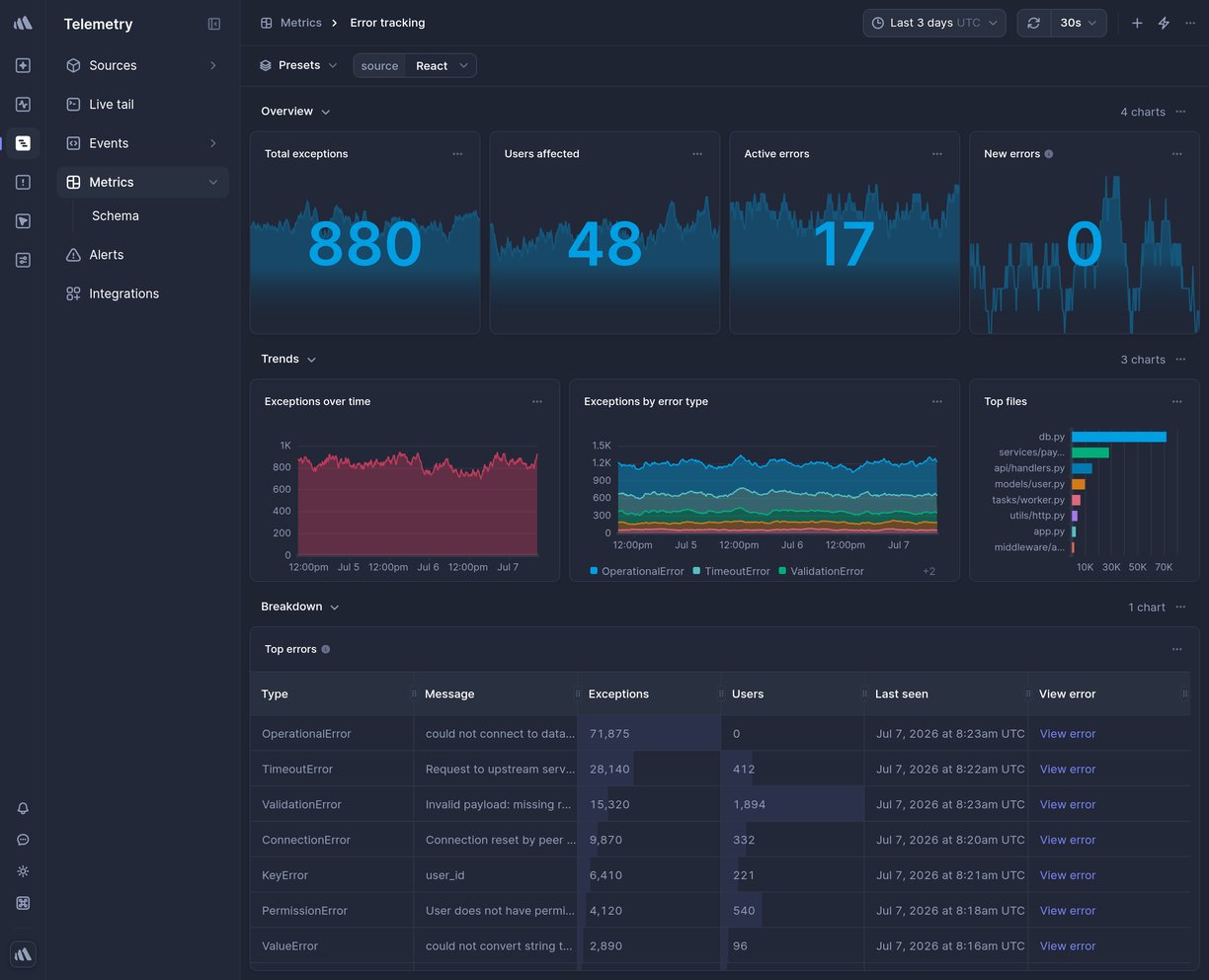The width and height of the screenshot is (1209, 980).
Task: Sort by Last seen column header
Action: [x=945, y=694]
